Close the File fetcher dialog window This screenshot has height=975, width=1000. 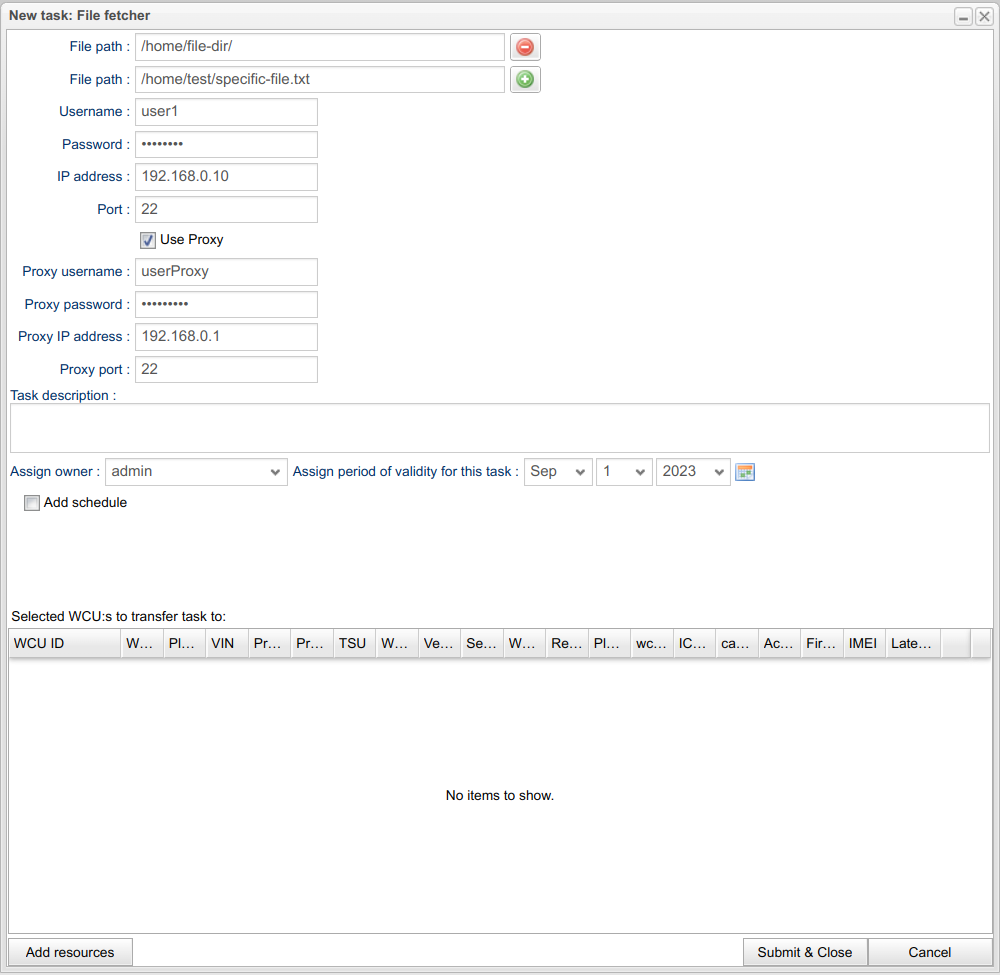984,17
